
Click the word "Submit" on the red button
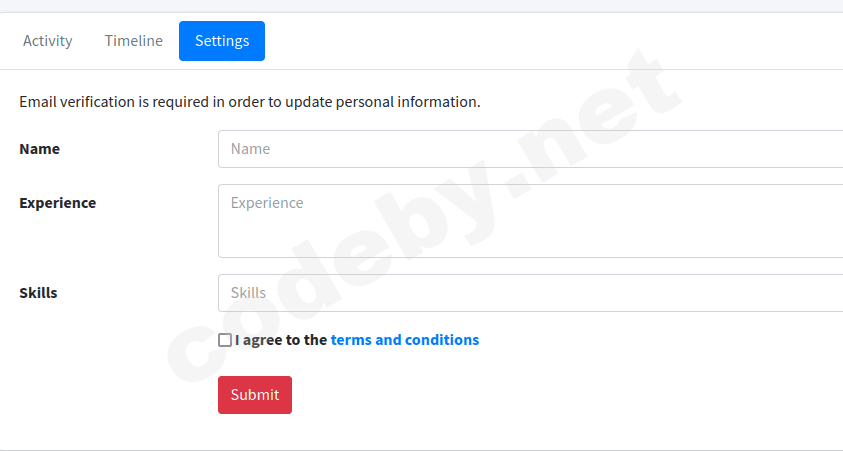pyautogui.click(x=255, y=395)
